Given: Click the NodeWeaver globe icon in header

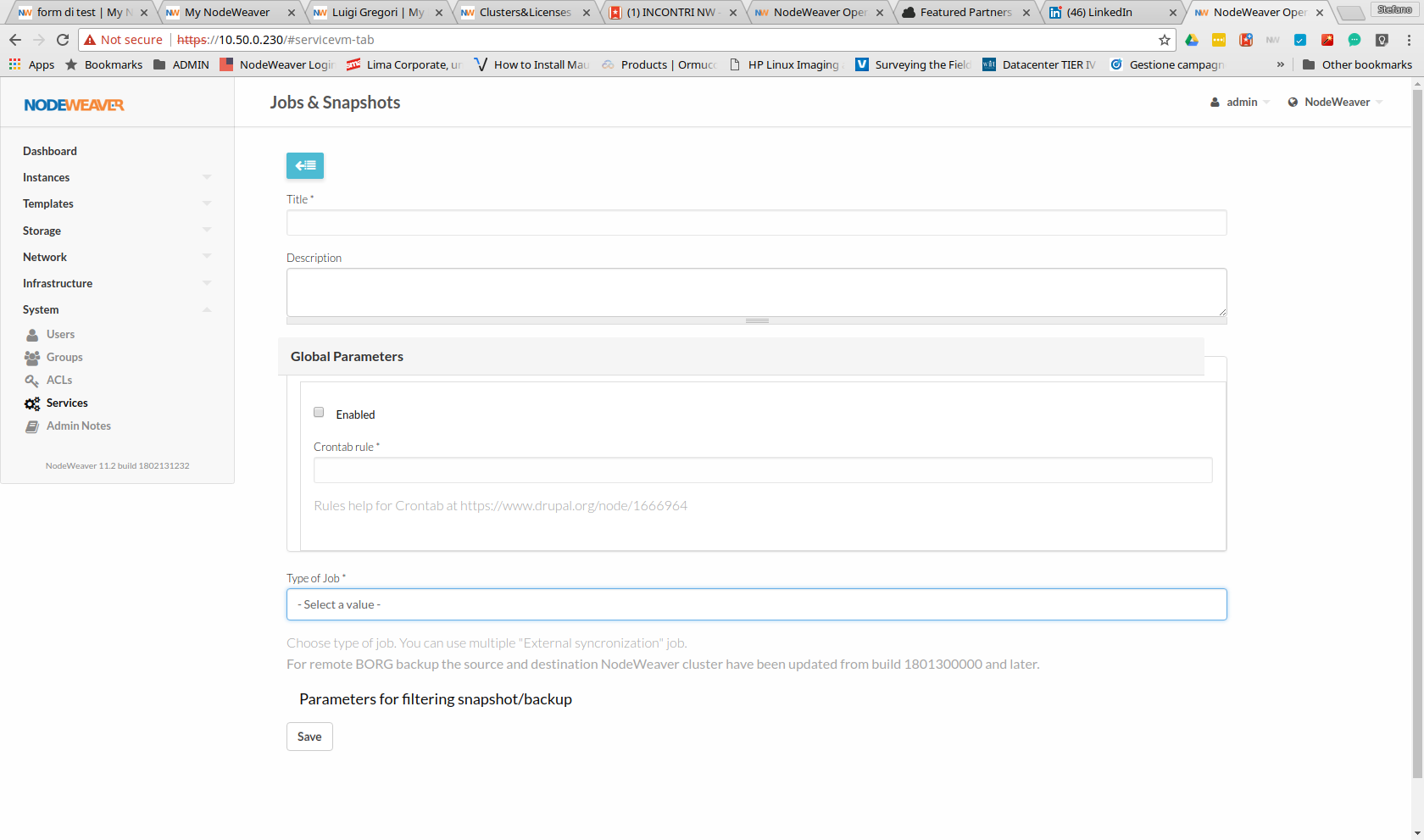Looking at the screenshot, I should pyautogui.click(x=1293, y=102).
